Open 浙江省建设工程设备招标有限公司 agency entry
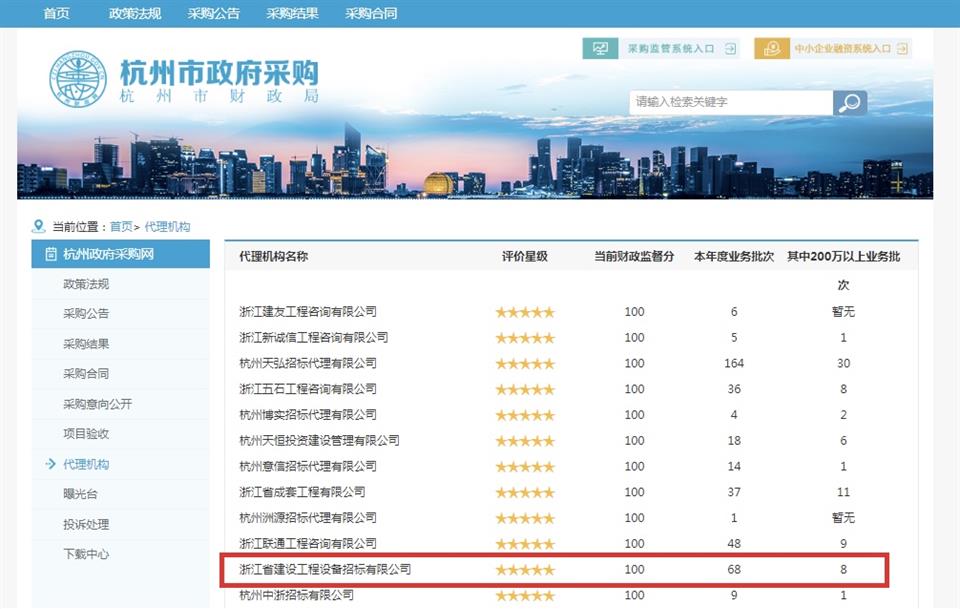 [x=325, y=569]
